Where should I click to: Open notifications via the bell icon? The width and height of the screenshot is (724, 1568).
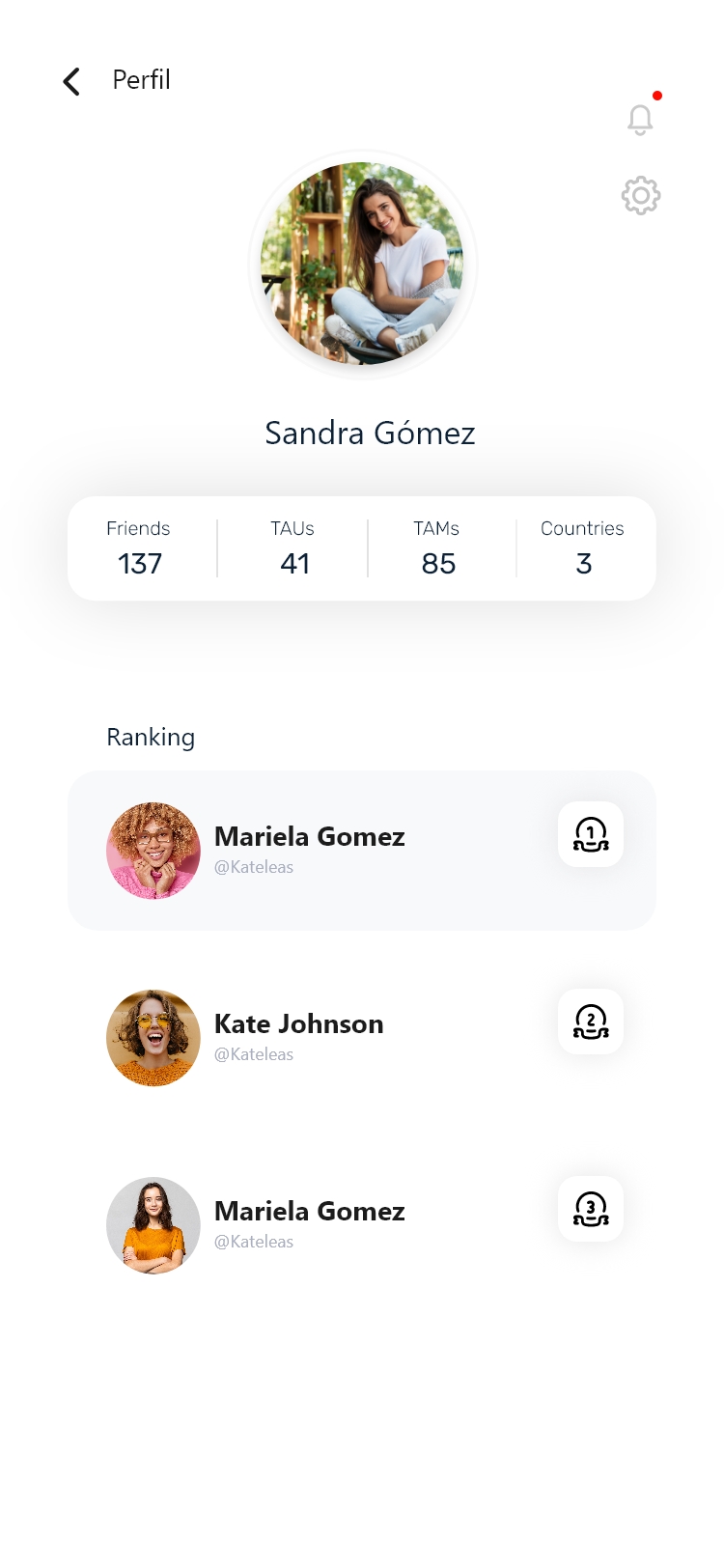640,120
